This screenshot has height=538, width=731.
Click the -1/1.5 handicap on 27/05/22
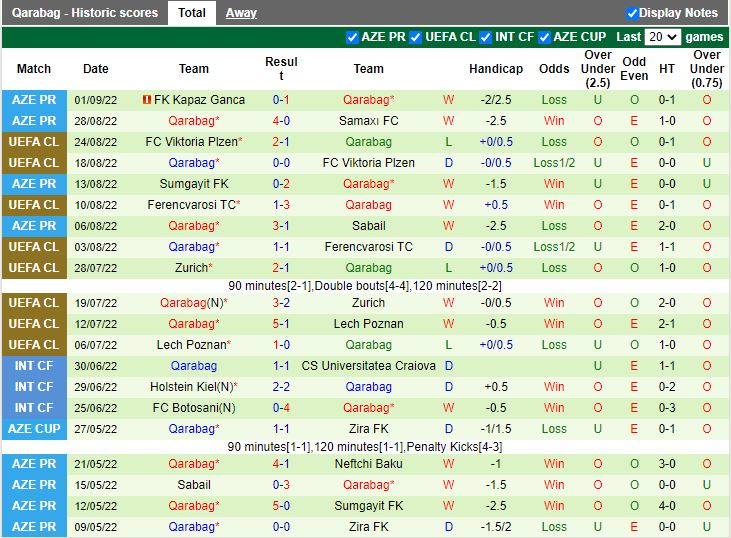click(496, 428)
